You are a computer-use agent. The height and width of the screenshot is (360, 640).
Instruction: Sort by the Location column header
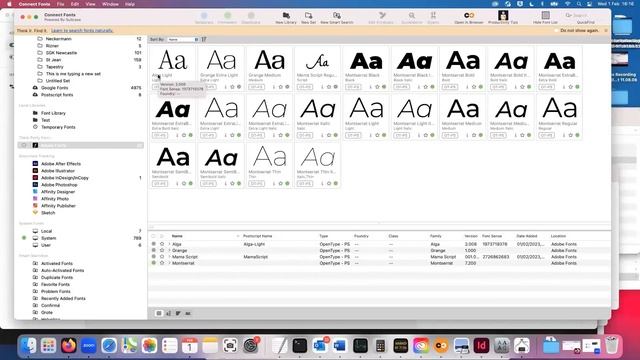(558, 236)
